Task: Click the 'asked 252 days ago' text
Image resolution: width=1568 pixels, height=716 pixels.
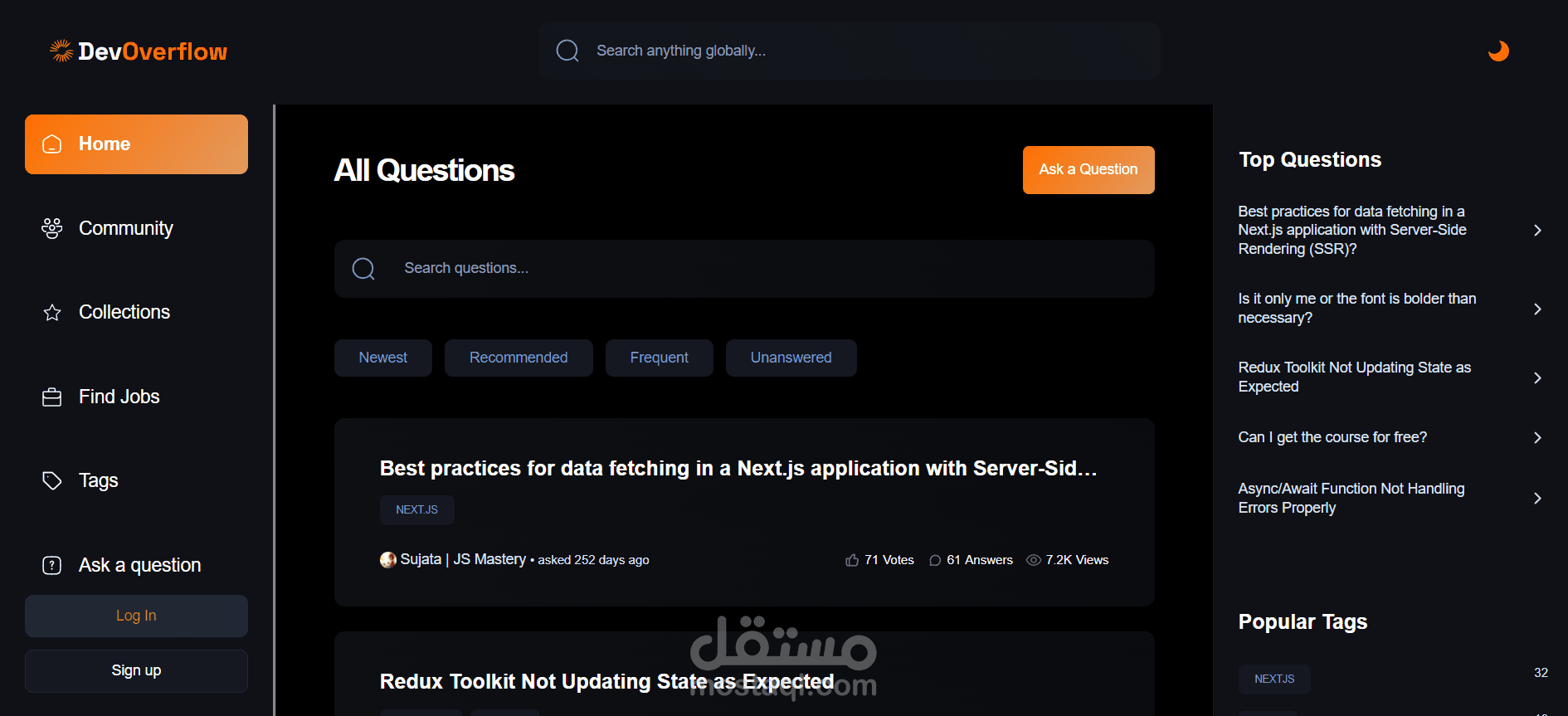Action: pos(593,560)
